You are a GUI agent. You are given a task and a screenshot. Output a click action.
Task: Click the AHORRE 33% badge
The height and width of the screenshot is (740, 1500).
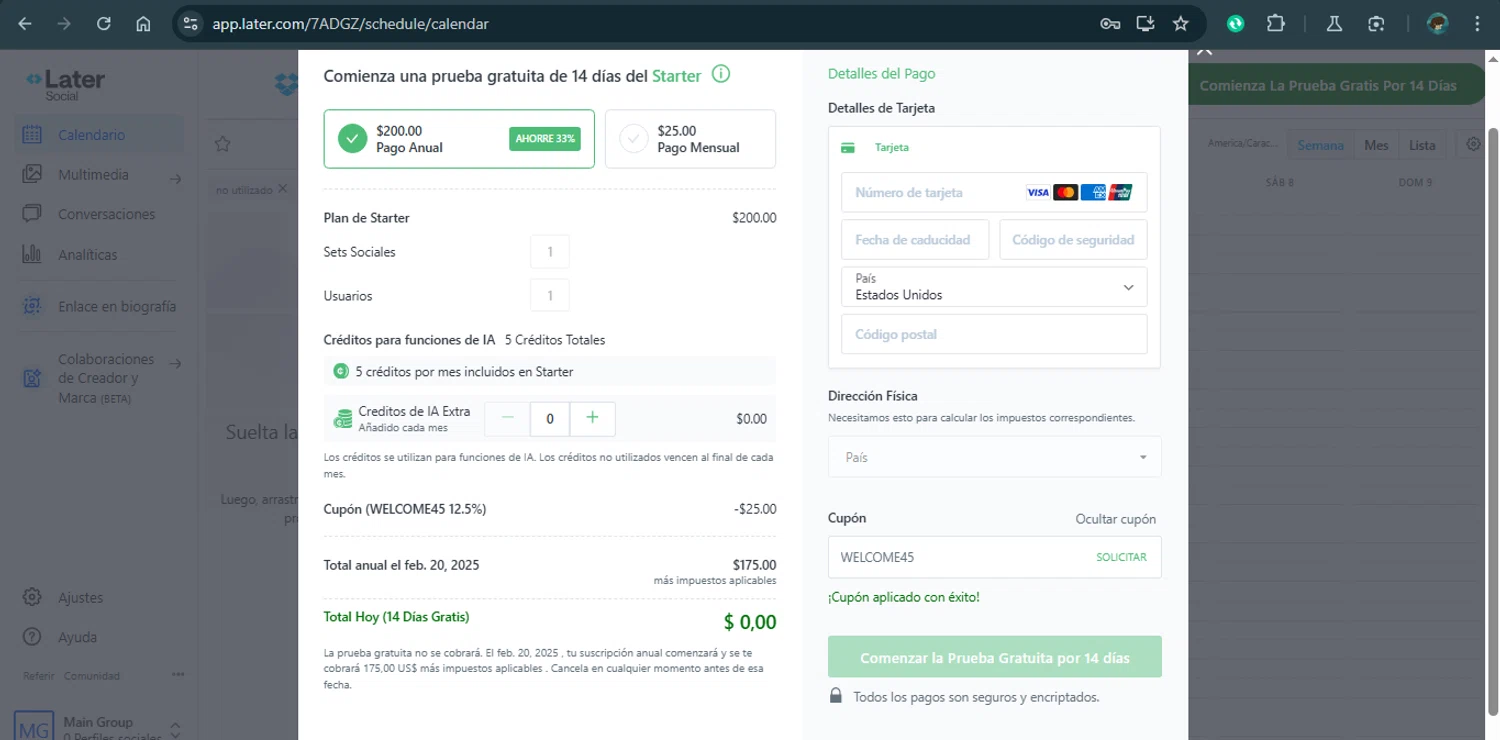coord(545,139)
